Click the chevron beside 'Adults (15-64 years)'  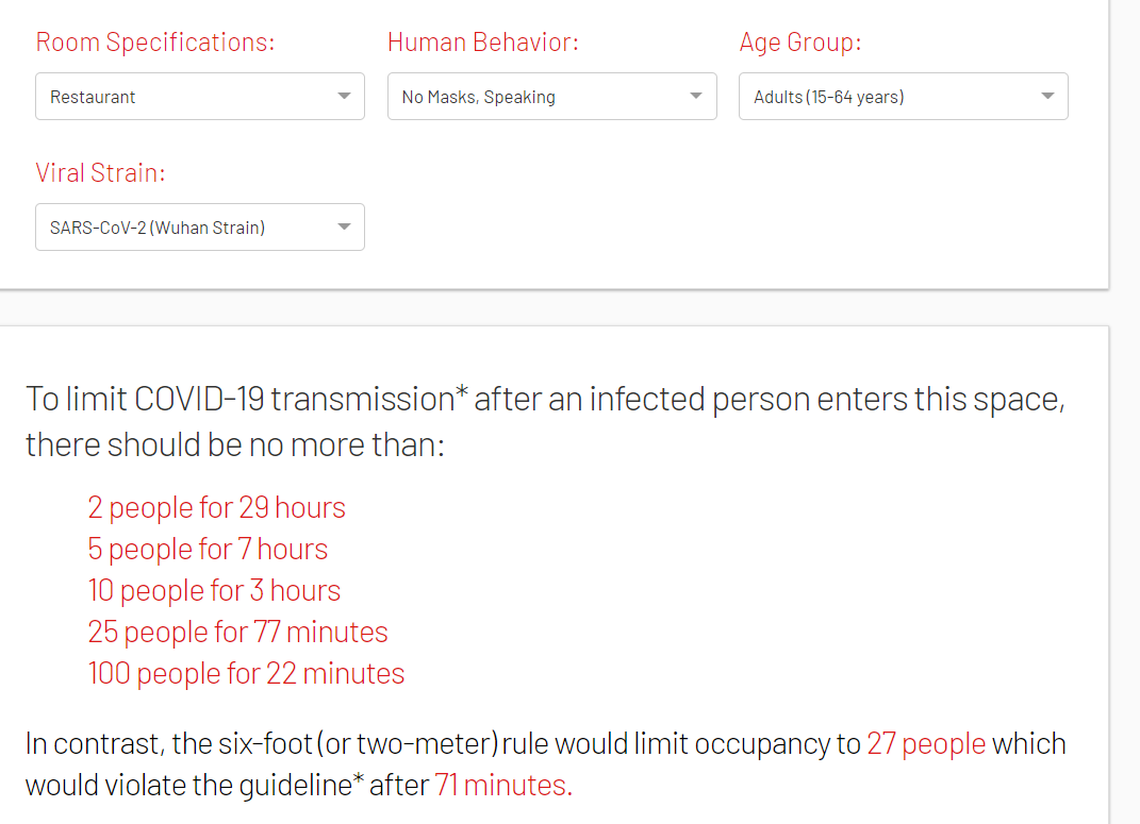[x=1047, y=96]
